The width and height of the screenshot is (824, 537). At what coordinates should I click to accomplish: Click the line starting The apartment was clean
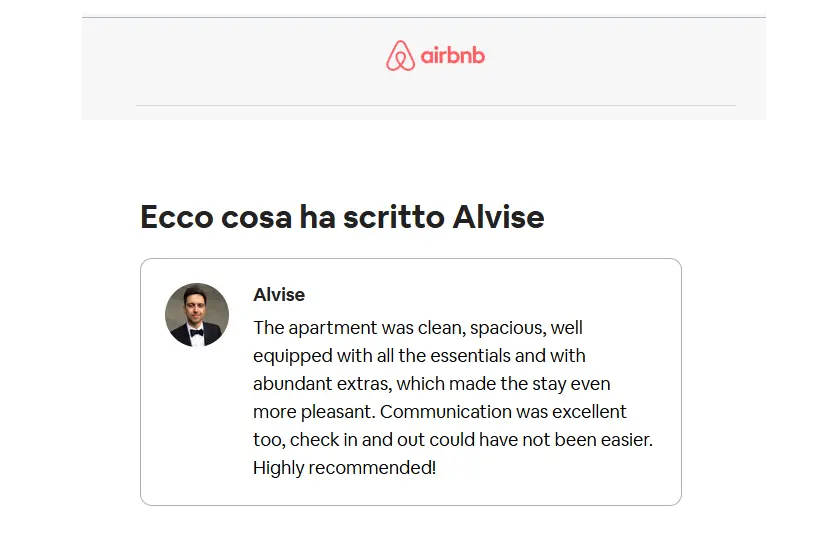pyautogui.click(x=418, y=328)
